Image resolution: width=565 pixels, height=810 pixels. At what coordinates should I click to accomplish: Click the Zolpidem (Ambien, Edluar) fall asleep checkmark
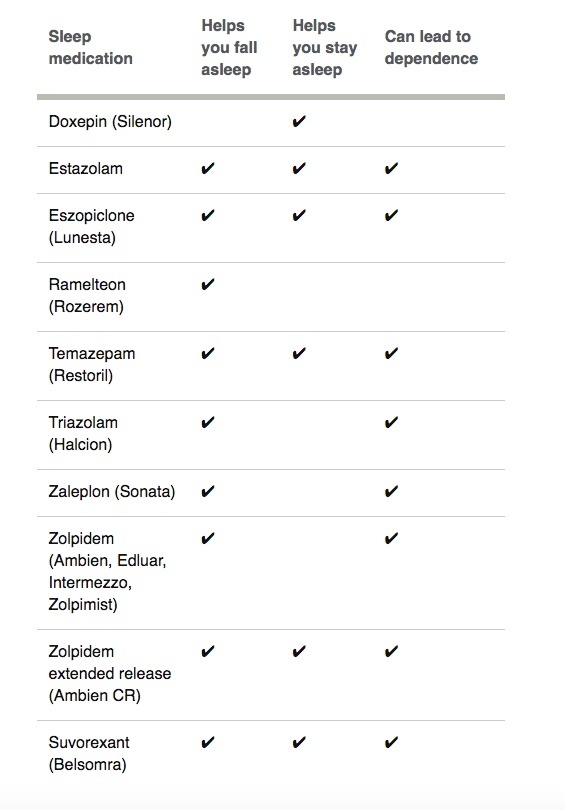click(x=208, y=539)
